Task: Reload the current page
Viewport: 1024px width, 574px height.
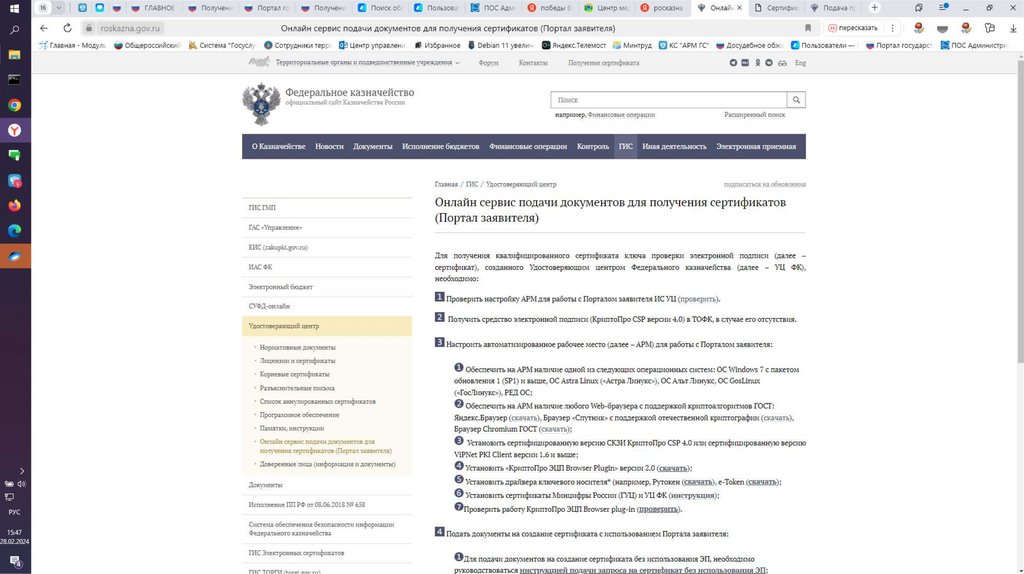Action: tap(67, 28)
